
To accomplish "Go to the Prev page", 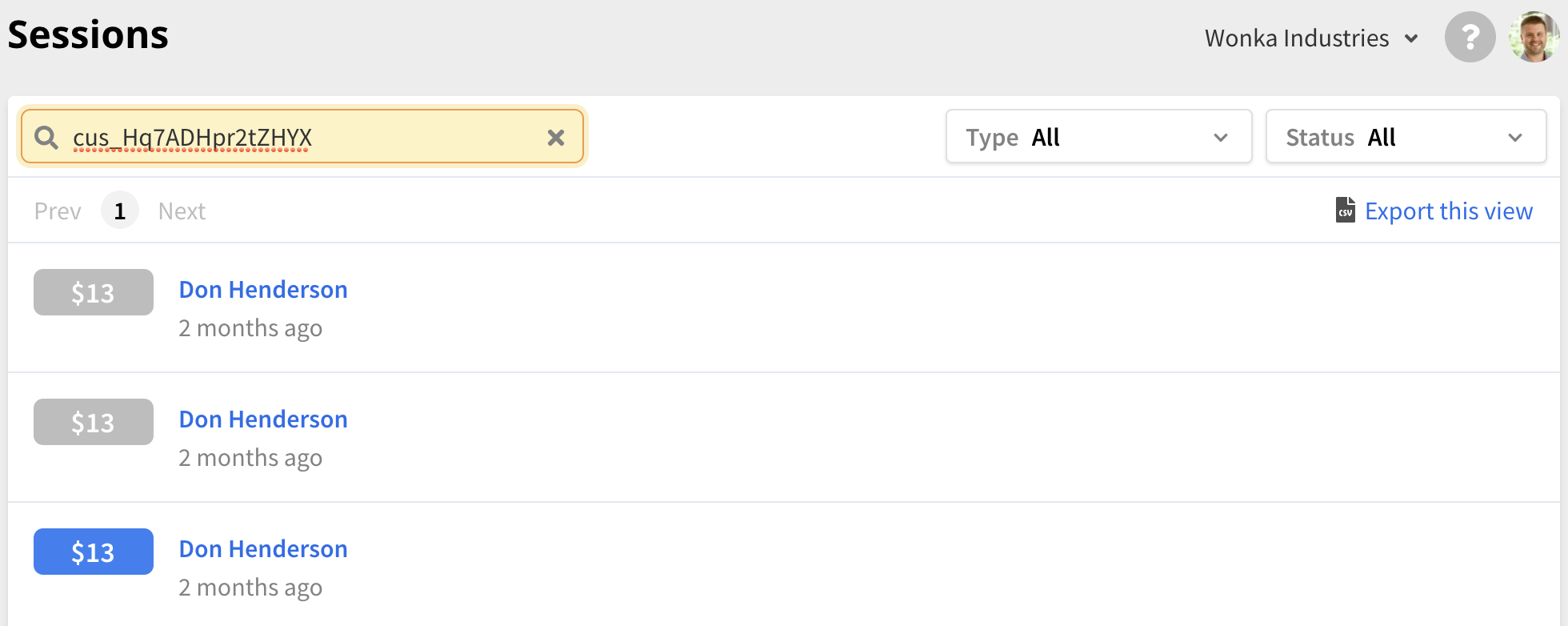I will click(58, 211).
